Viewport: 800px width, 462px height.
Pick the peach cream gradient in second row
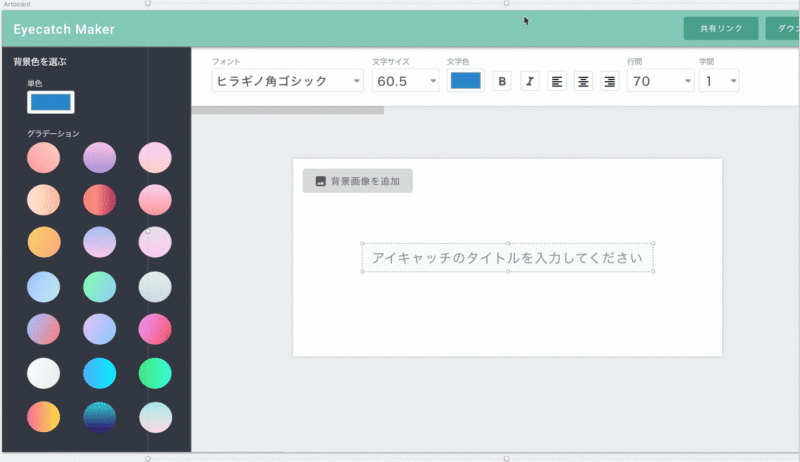[x=43, y=199]
